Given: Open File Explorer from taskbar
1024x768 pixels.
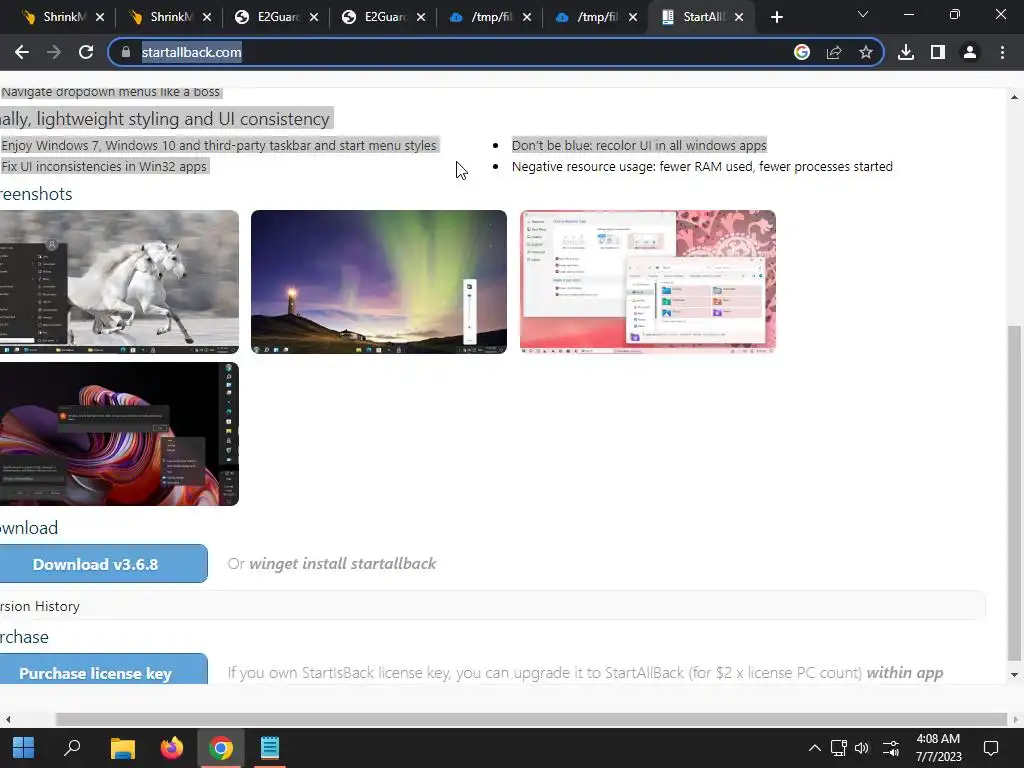Looking at the screenshot, I should (122, 748).
